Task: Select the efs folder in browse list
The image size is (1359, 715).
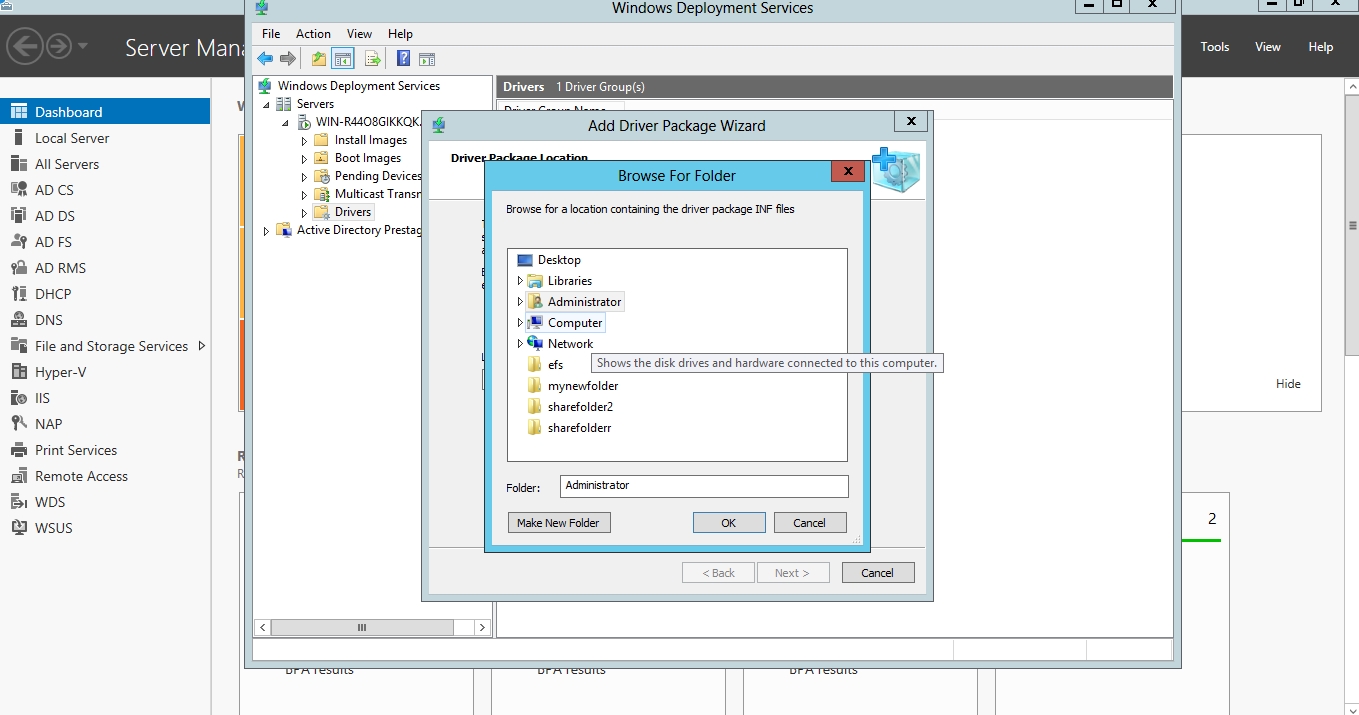Action: click(x=555, y=365)
